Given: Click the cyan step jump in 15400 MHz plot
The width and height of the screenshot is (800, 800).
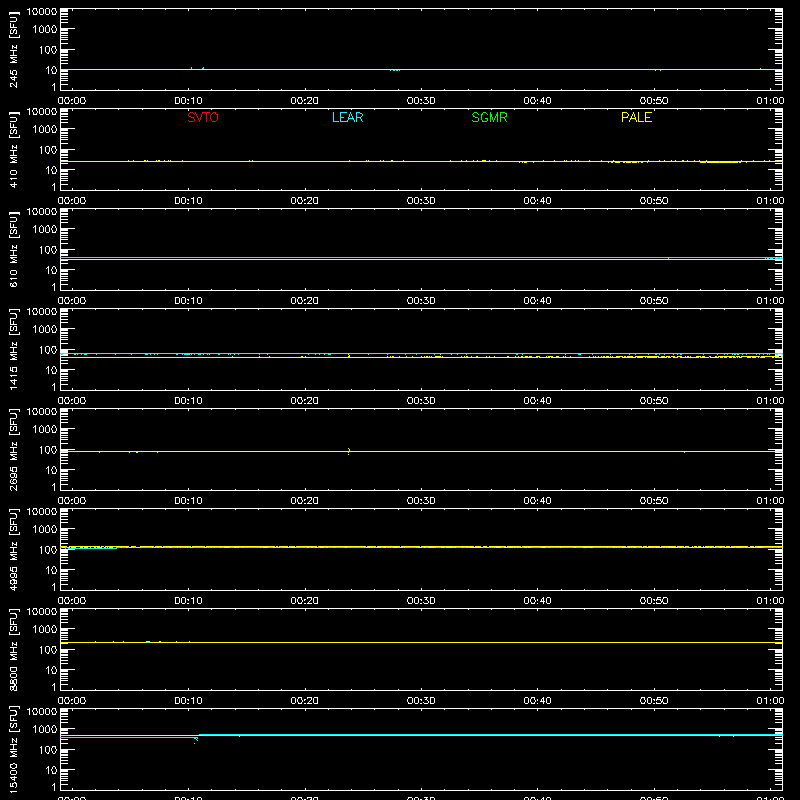Looking at the screenshot, I should coord(196,738).
